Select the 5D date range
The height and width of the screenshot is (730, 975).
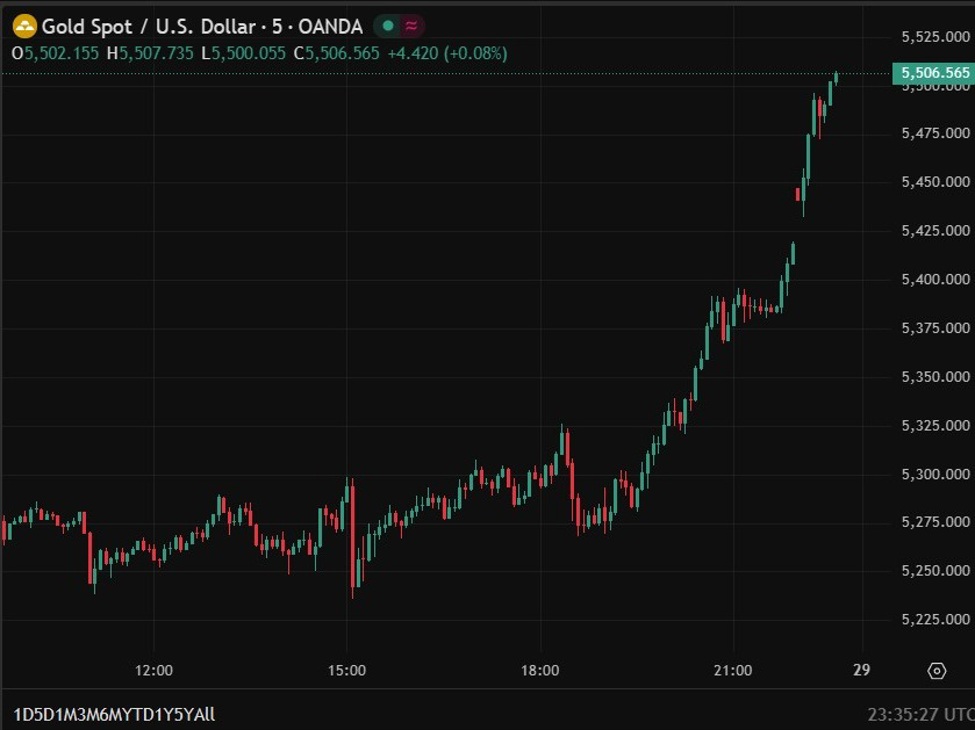tap(42, 714)
